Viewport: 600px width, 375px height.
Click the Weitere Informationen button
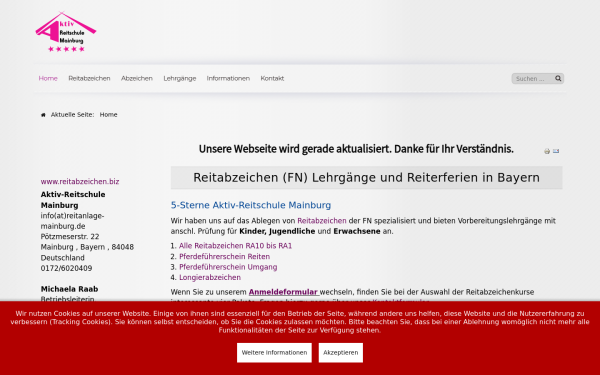(274, 352)
